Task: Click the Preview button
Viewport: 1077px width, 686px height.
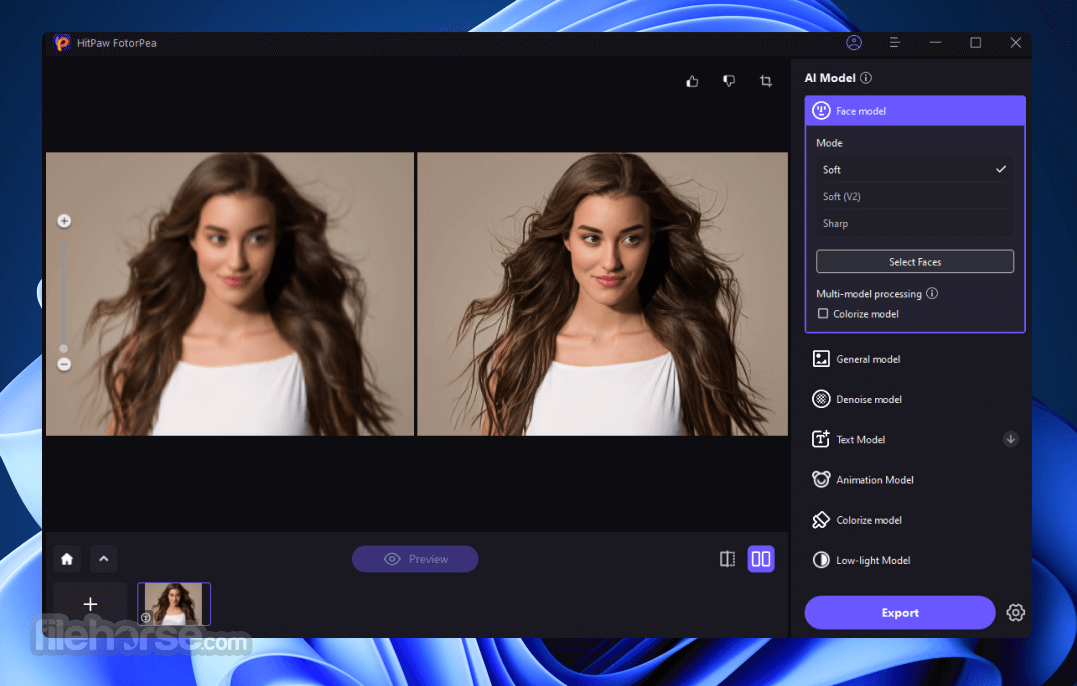Action: tap(415, 559)
